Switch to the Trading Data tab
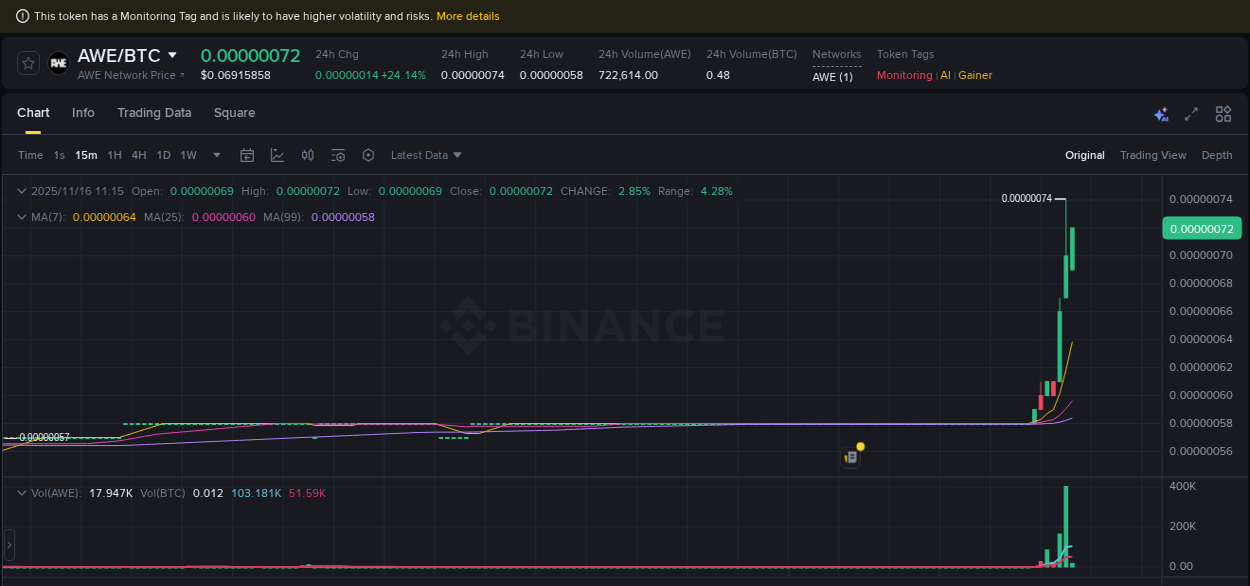The width and height of the screenshot is (1250, 586). [x=154, y=113]
